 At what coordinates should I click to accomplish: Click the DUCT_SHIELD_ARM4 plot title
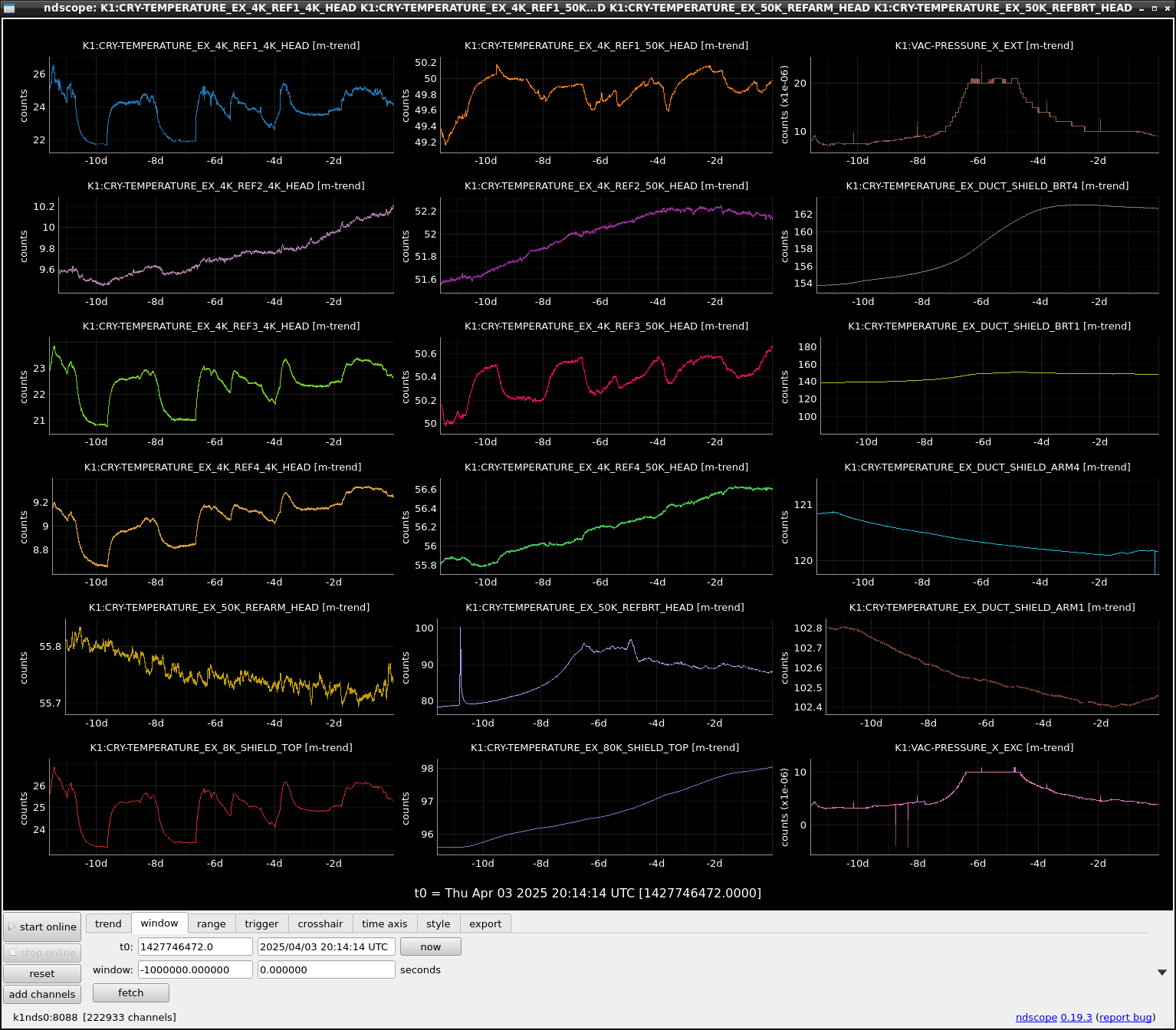pyautogui.click(x=987, y=467)
